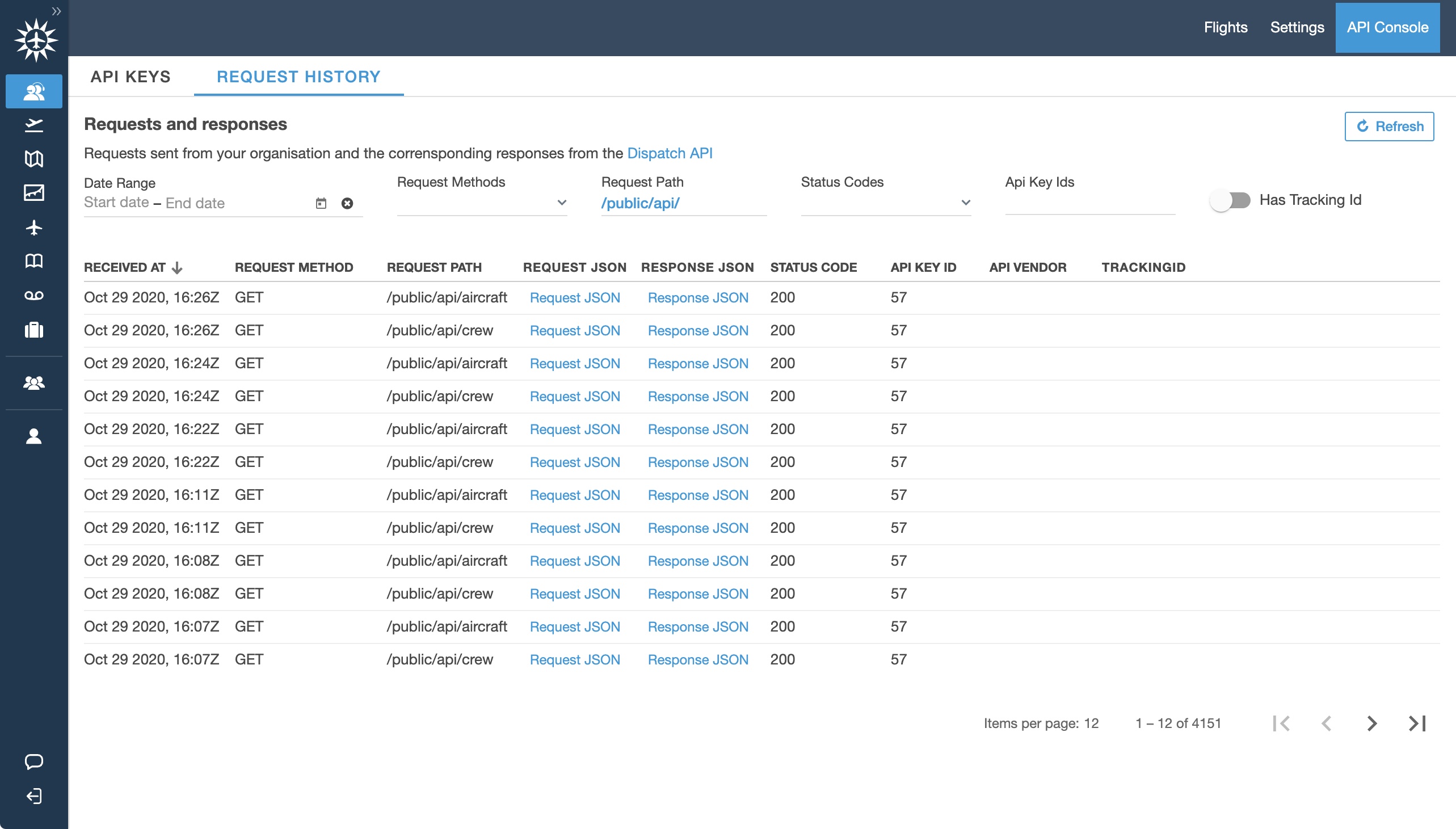Click the Api Key Ids input field
This screenshot has width=1456, height=829.
point(1089,203)
